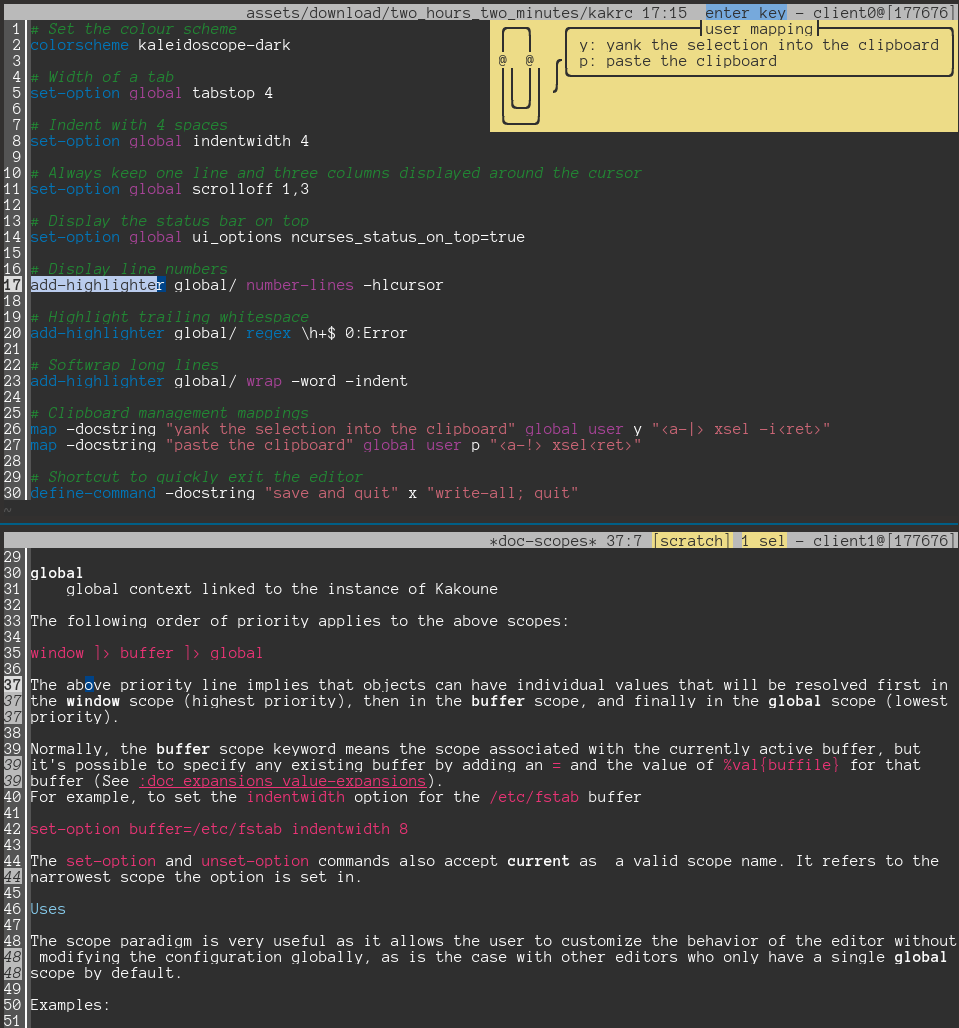Select the yank selection mapping entry

click(758, 45)
